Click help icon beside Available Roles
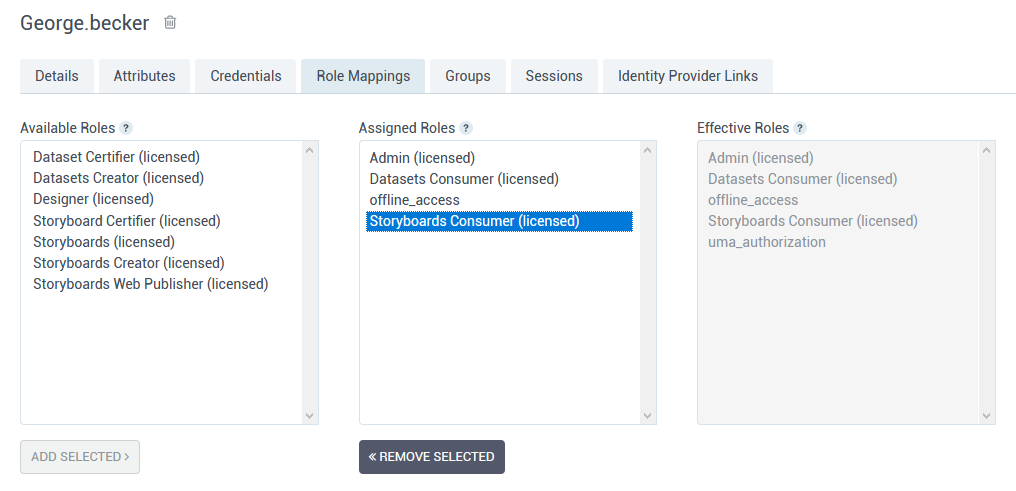The image size is (1016, 491). tap(126, 128)
